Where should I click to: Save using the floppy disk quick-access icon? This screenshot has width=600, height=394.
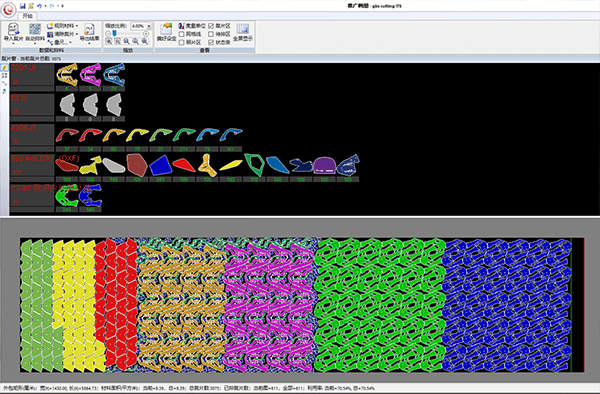(23, 6)
